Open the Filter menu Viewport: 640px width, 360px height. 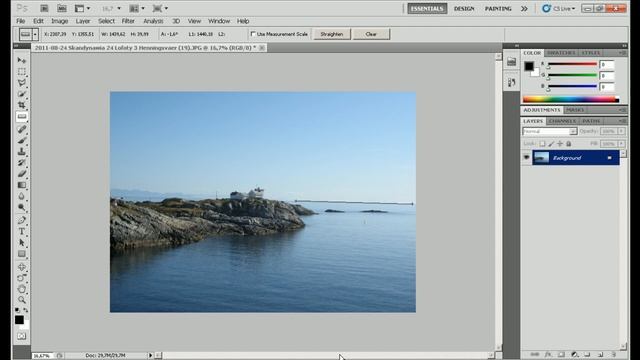(x=128, y=21)
